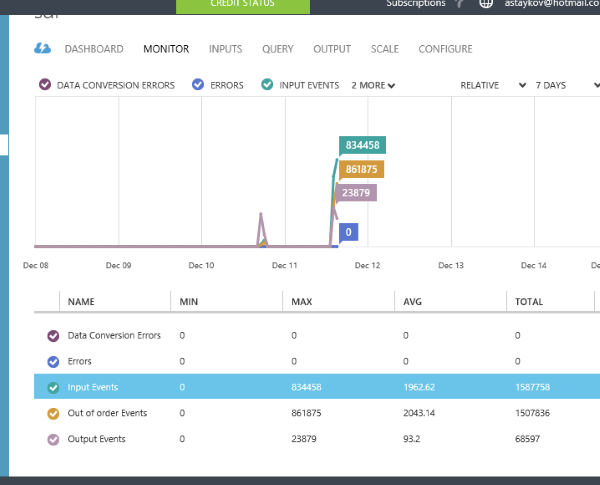Select the MONITOR tab

166,49
